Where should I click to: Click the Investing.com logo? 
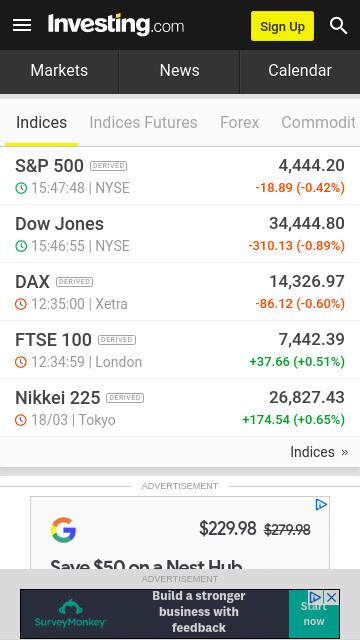pos(116,25)
